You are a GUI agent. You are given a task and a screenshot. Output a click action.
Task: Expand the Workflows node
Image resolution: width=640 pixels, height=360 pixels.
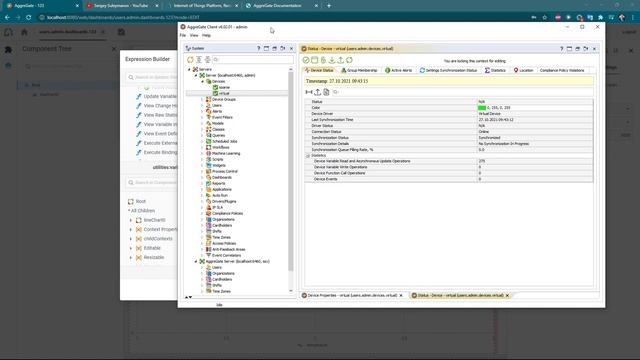[202, 147]
